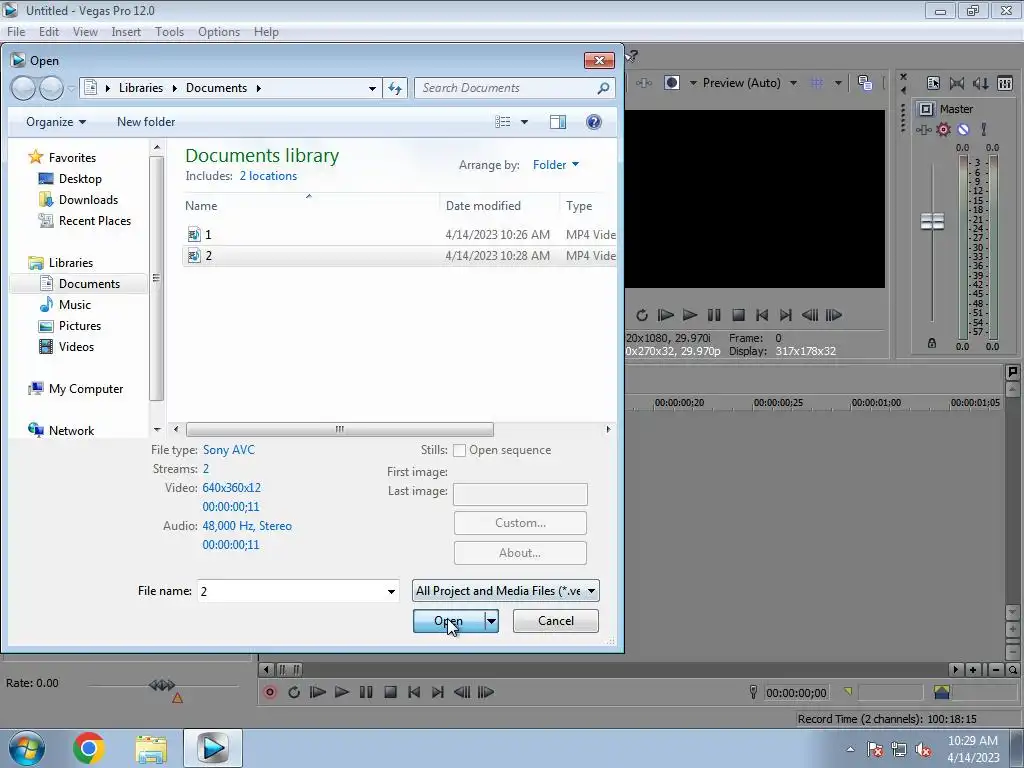The image size is (1024, 768).
Task: Click Video Output FX icon in preview toolbar
Action: pos(644,83)
